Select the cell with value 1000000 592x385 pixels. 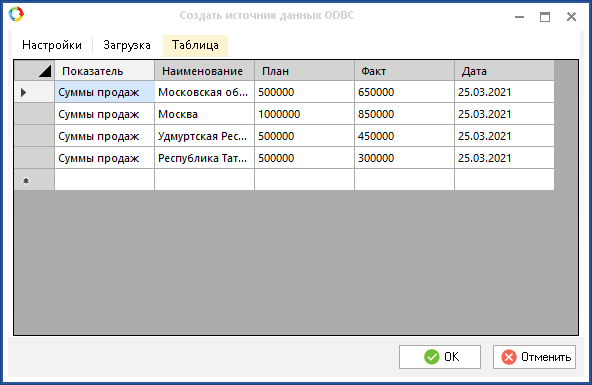(304, 114)
